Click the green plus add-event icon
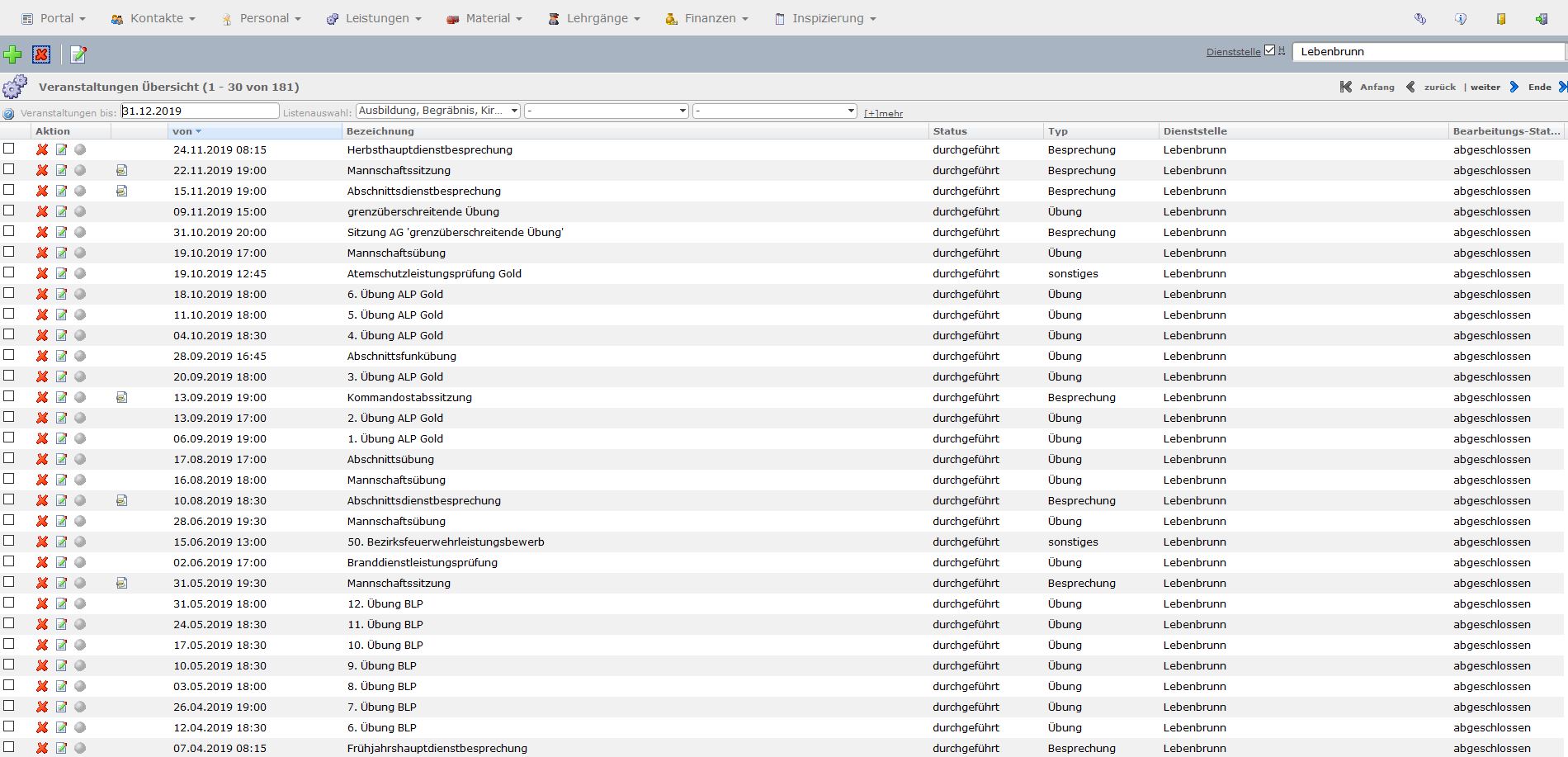 click(x=12, y=54)
